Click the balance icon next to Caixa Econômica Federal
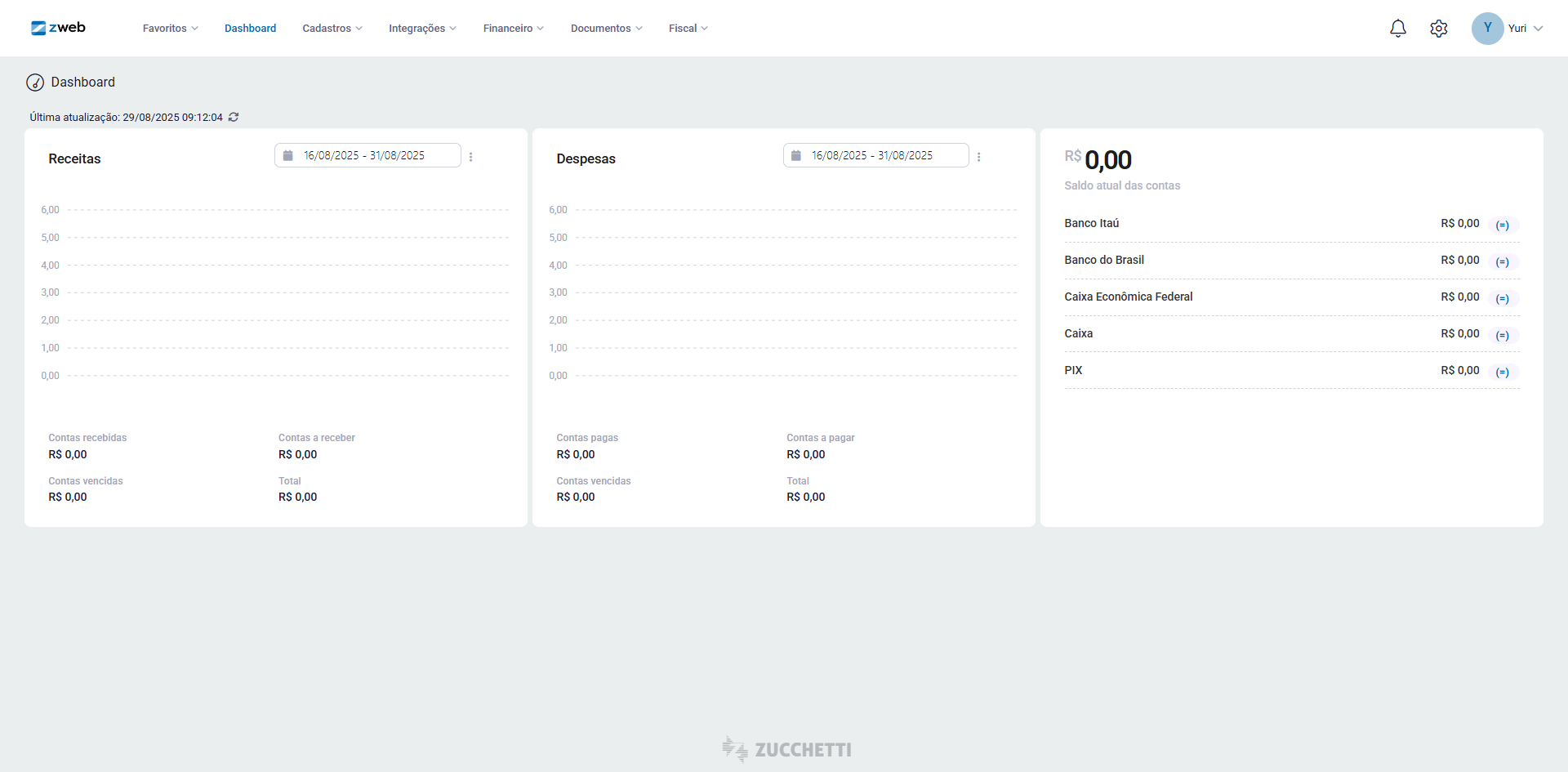 [1503, 298]
